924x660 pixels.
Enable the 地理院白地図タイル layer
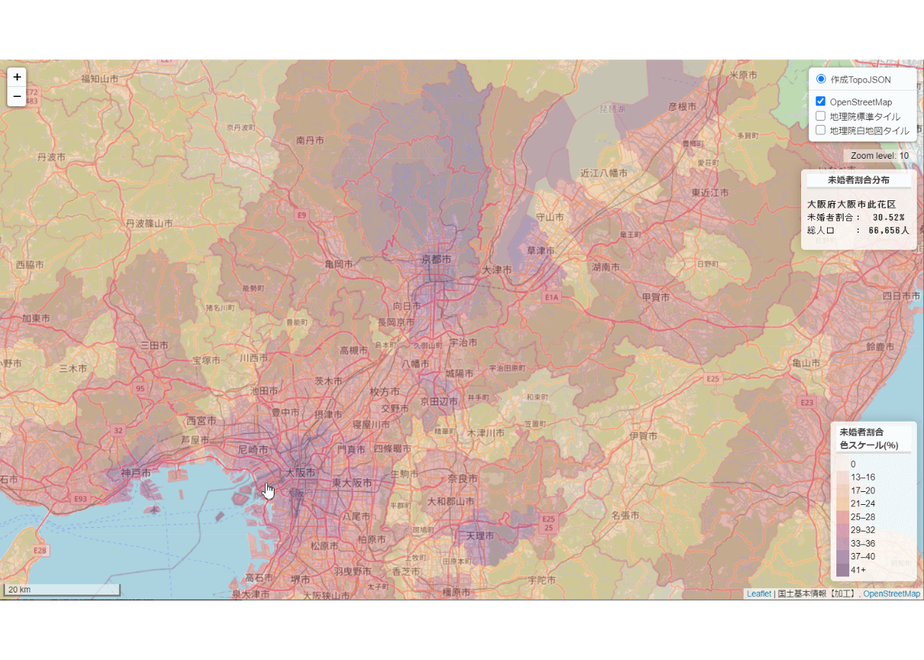coord(820,130)
